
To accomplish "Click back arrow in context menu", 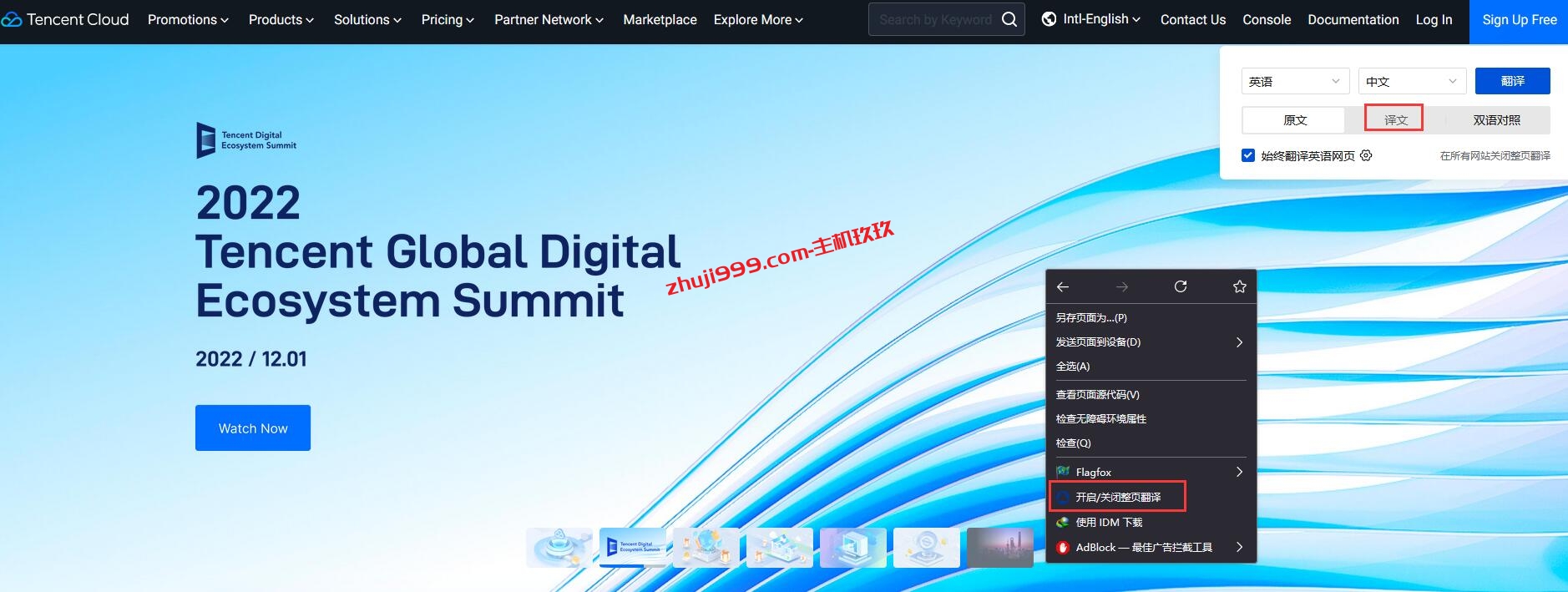I will (1063, 286).
